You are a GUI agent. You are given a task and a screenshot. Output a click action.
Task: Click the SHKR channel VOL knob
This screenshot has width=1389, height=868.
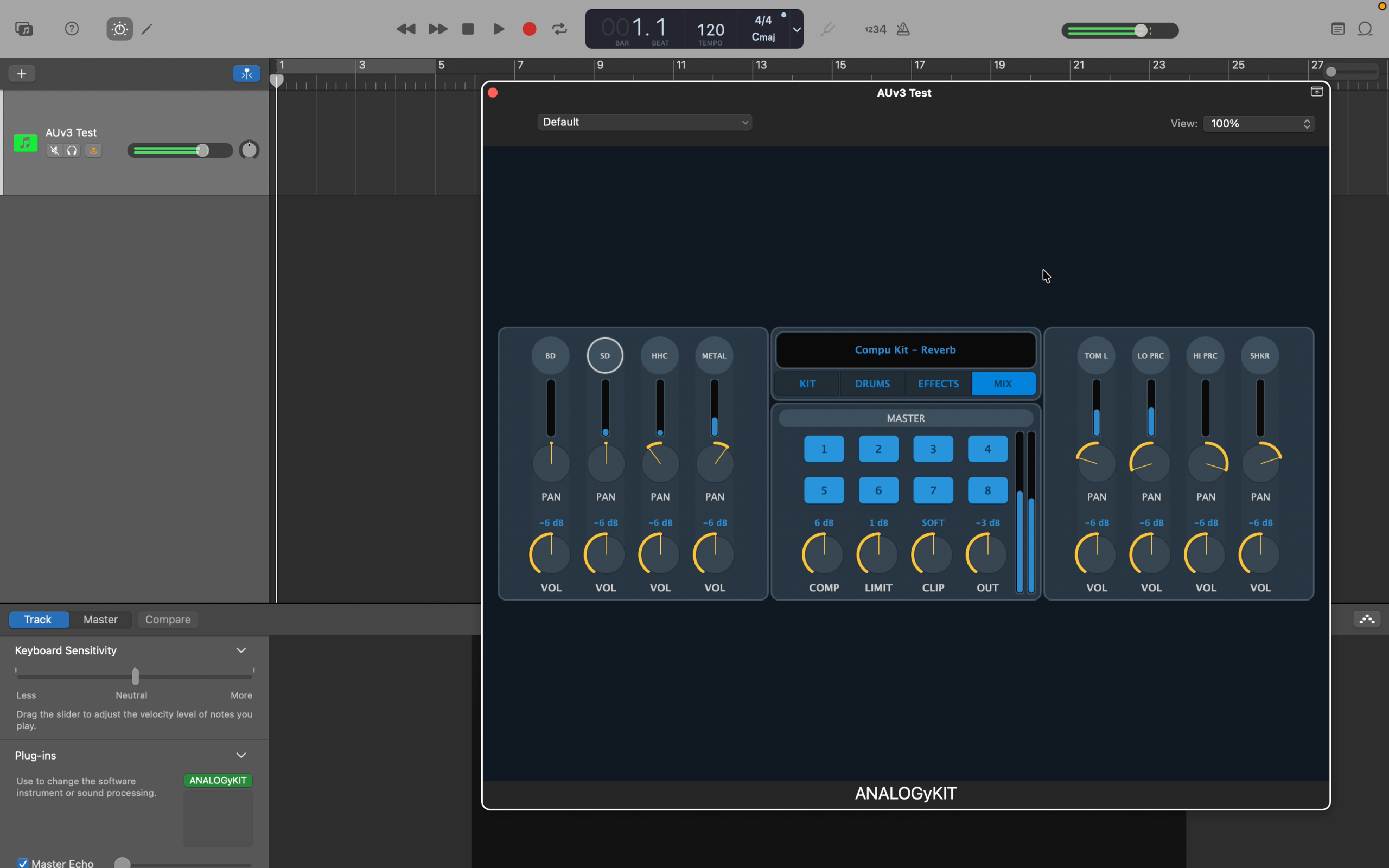1260,554
